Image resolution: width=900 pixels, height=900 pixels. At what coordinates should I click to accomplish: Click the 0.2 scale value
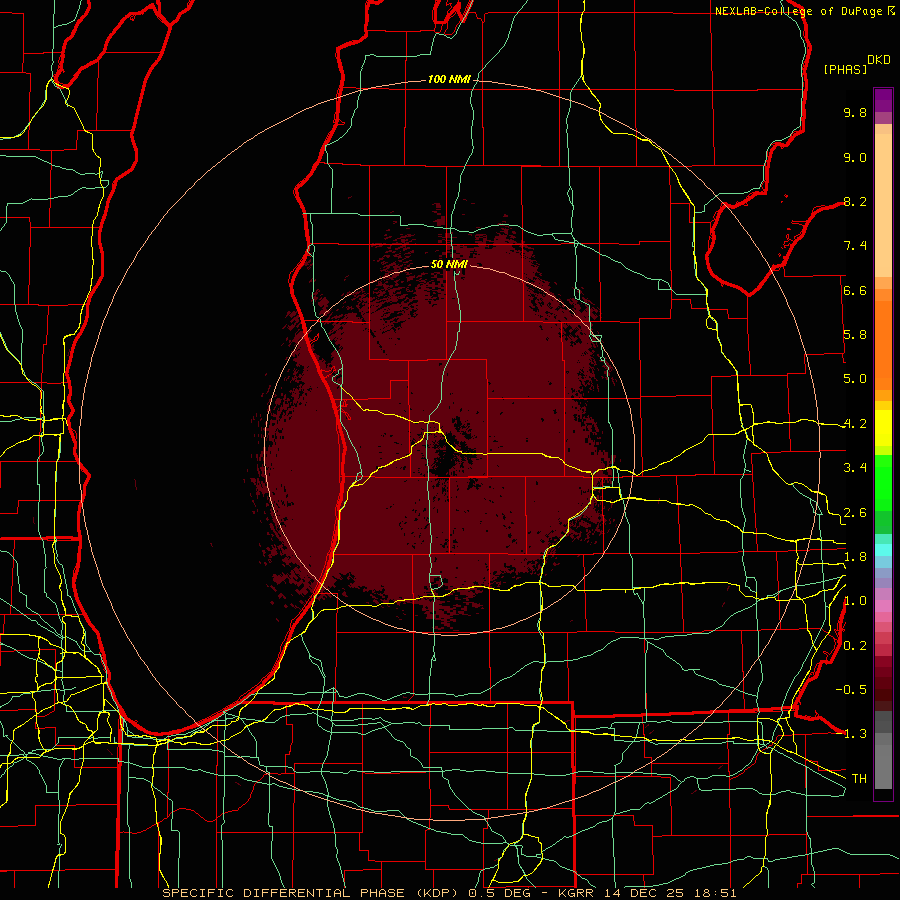pyautogui.click(x=855, y=646)
